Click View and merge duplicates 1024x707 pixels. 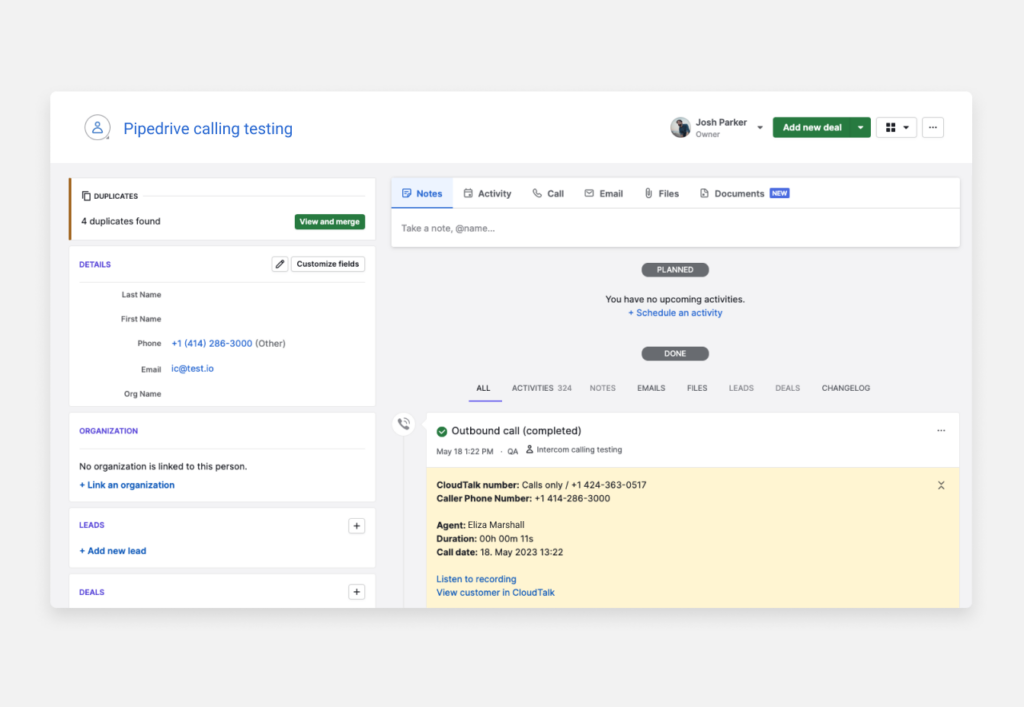[x=329, y=222]
